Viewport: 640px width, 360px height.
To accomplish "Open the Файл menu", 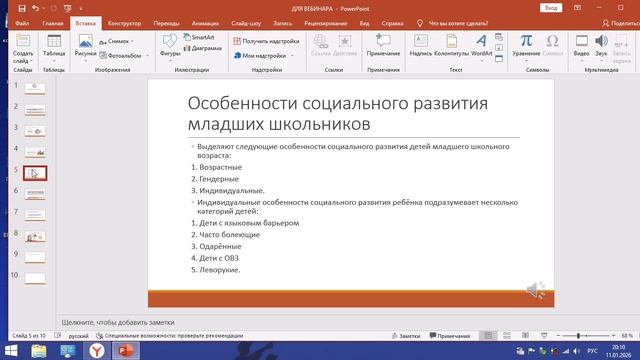I will (22, 23).
